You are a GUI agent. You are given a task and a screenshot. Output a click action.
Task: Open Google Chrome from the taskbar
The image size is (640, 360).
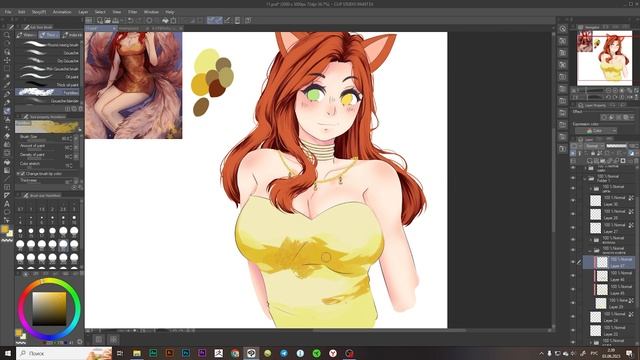point(235,353)
